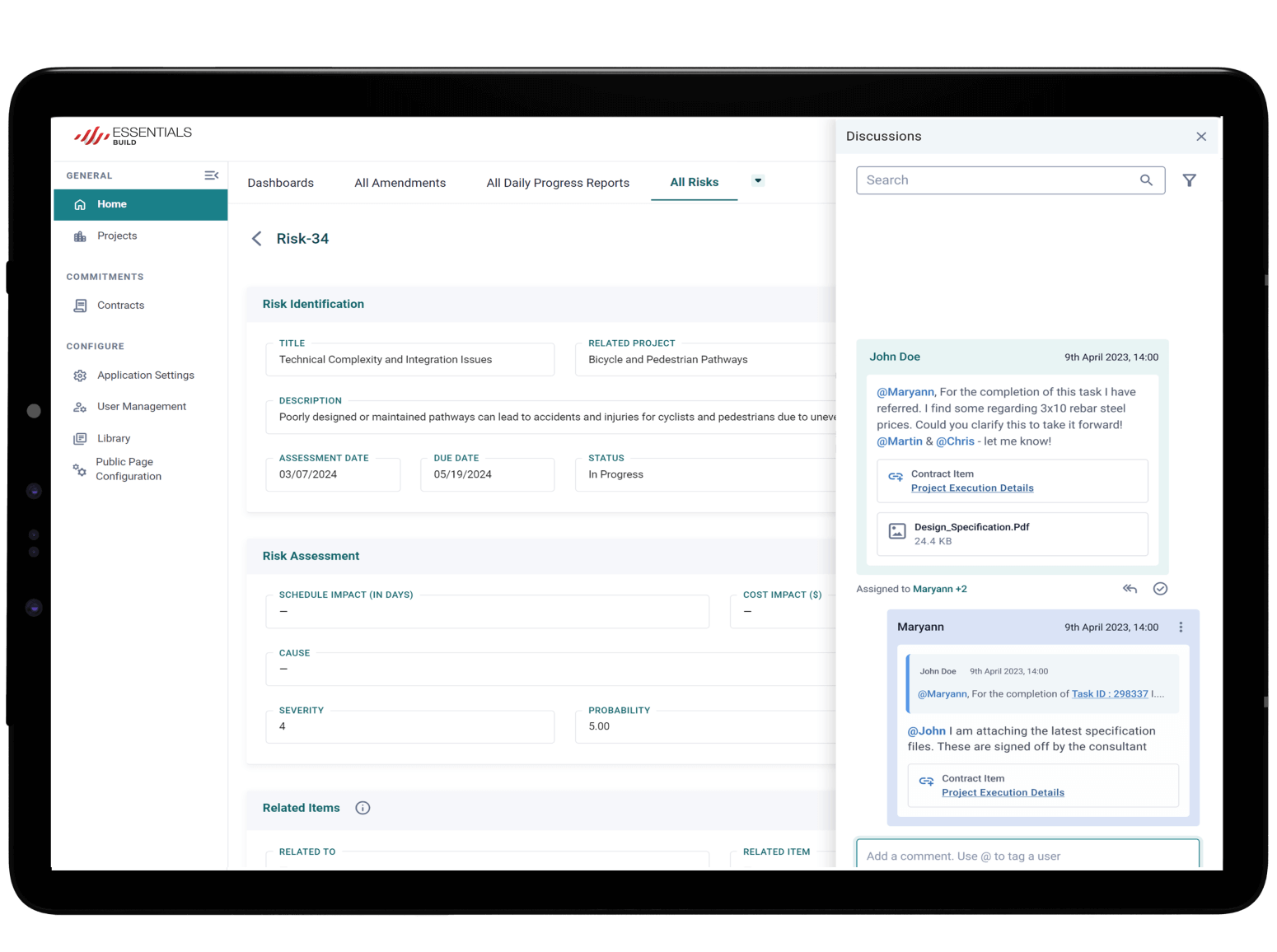Click the Add a comment input field
The width and height of the screenshot is (1277, 952).
coord(1027,856)
